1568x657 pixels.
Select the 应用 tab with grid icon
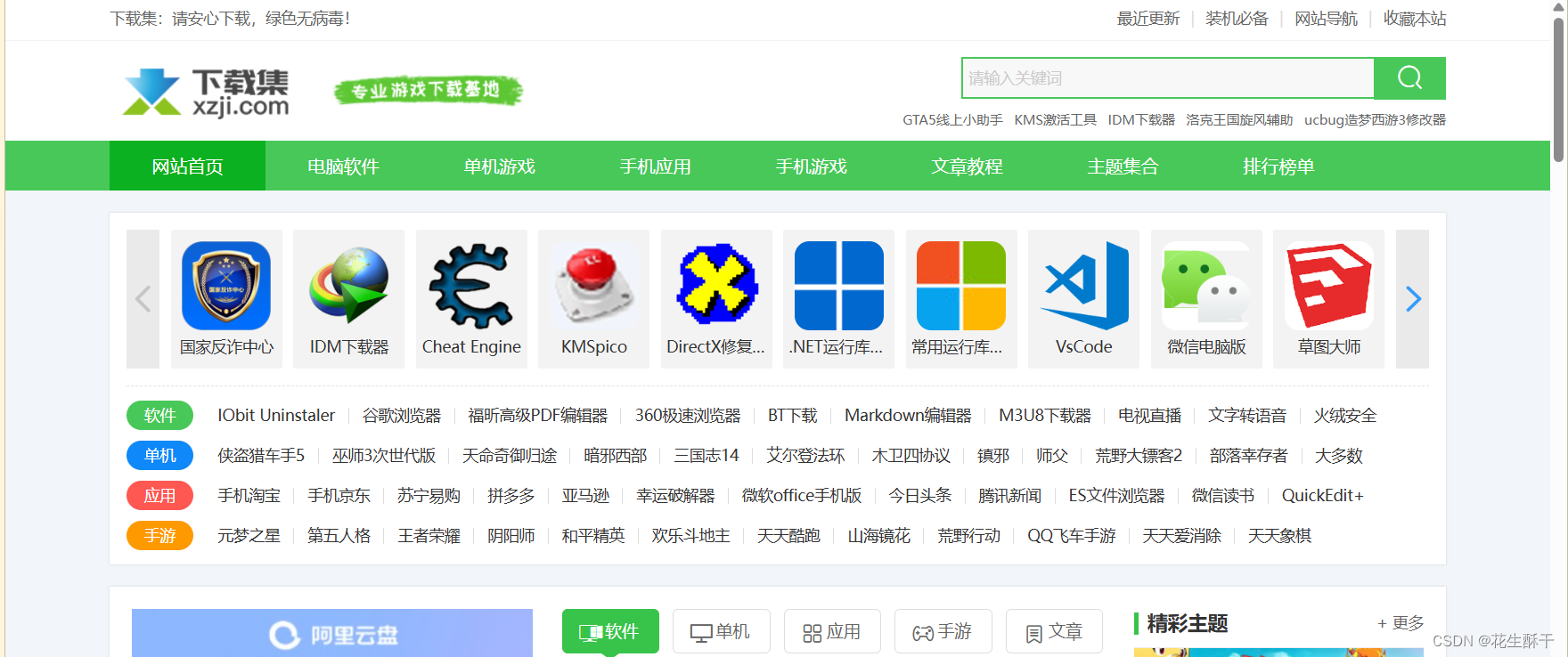pyautogui.click(x=832, y=631)
